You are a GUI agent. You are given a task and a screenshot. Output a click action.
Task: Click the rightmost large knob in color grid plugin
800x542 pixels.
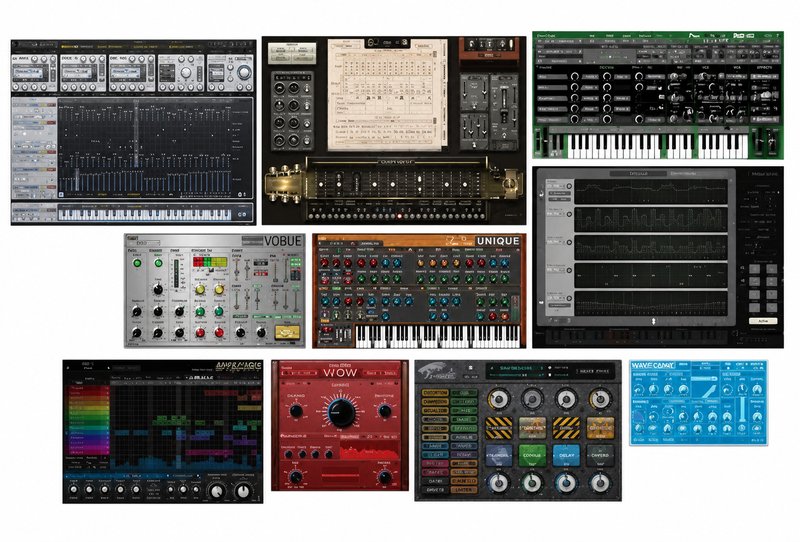tap(243, 491)
